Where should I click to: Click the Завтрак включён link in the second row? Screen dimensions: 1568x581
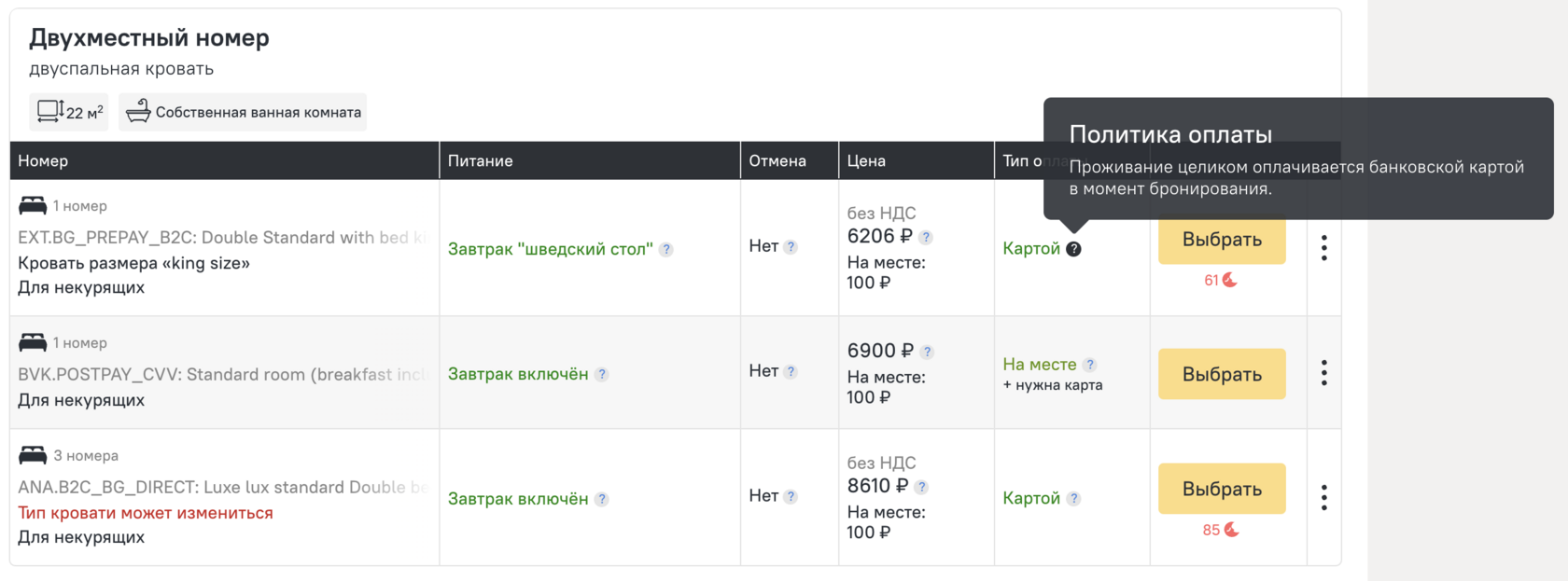coord(518,374)
